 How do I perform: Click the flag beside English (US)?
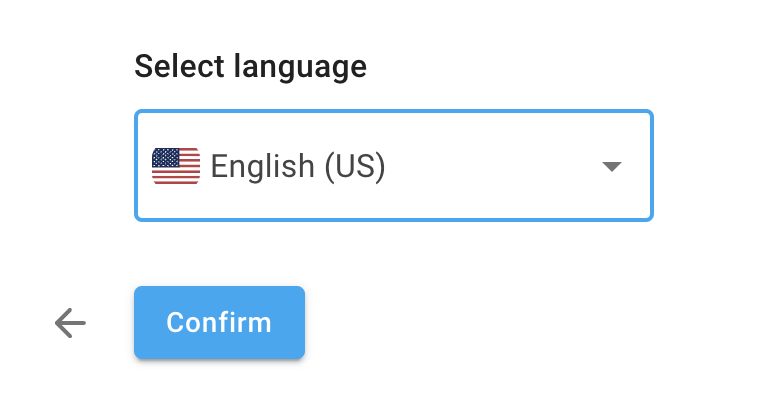(x=176, y=166)
